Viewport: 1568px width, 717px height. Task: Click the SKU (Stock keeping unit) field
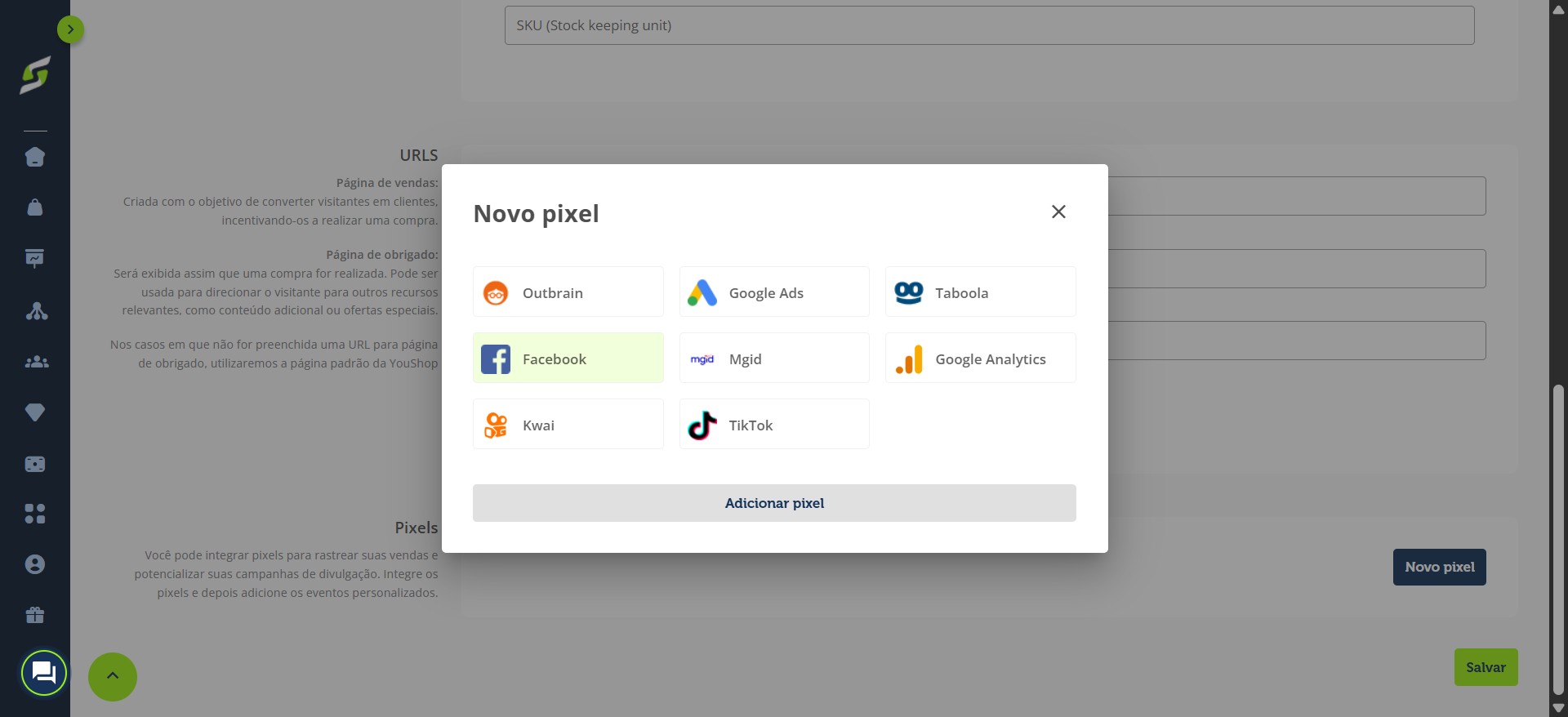(989, 25)
